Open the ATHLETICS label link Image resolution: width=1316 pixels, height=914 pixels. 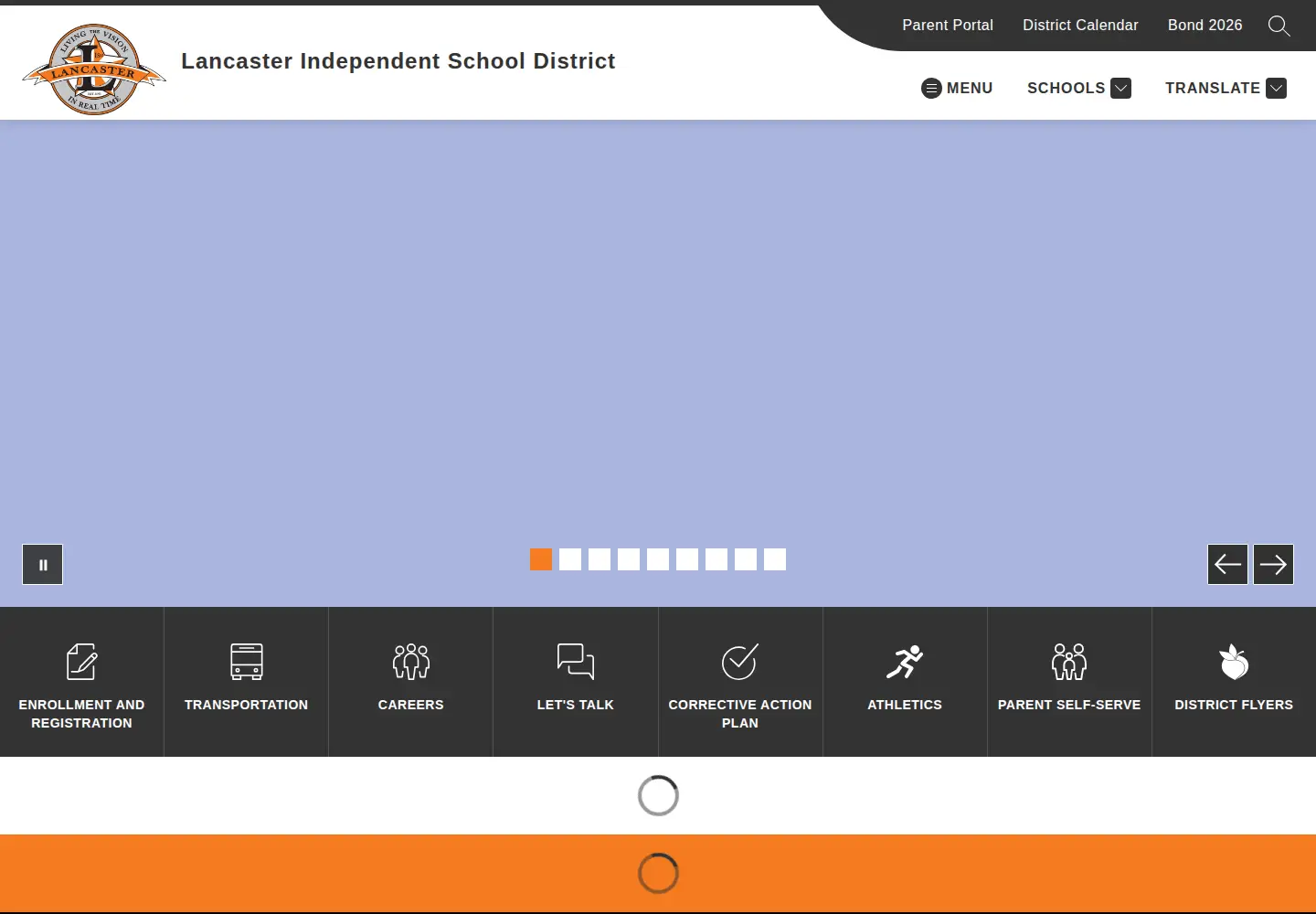pos(905,705)
